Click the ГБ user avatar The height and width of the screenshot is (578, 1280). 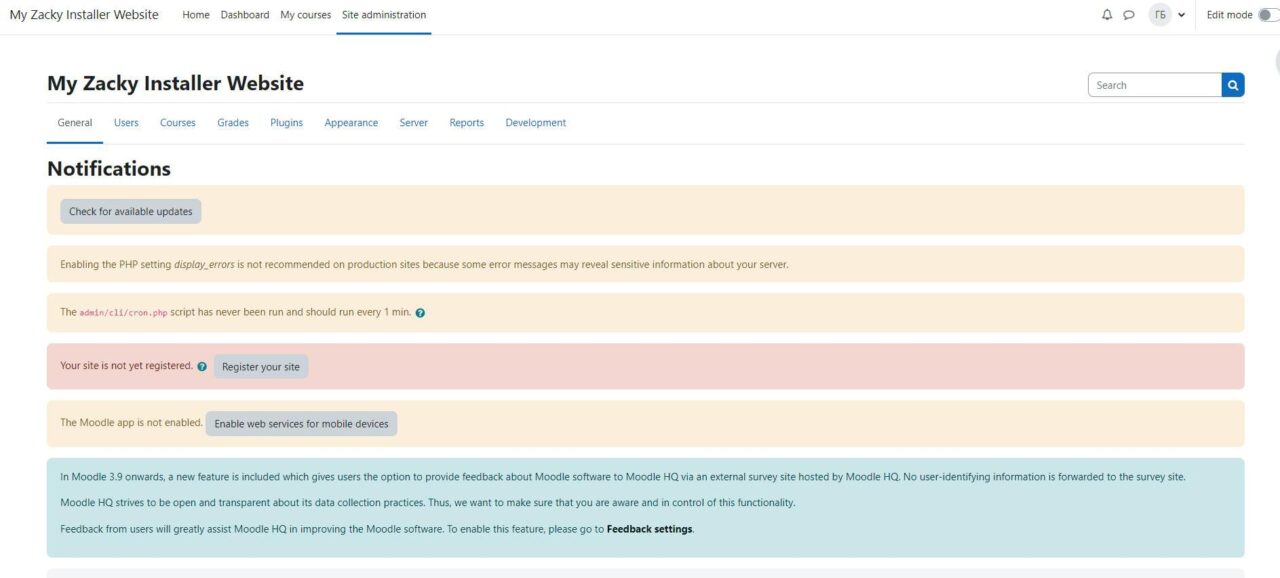(1161, 14)
